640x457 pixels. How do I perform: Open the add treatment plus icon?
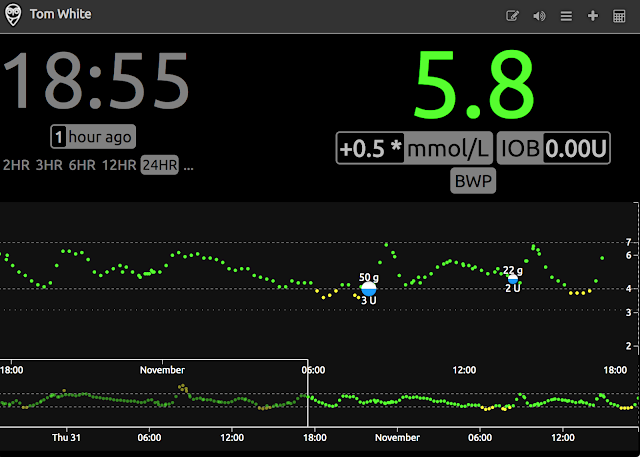coord(593,16)
